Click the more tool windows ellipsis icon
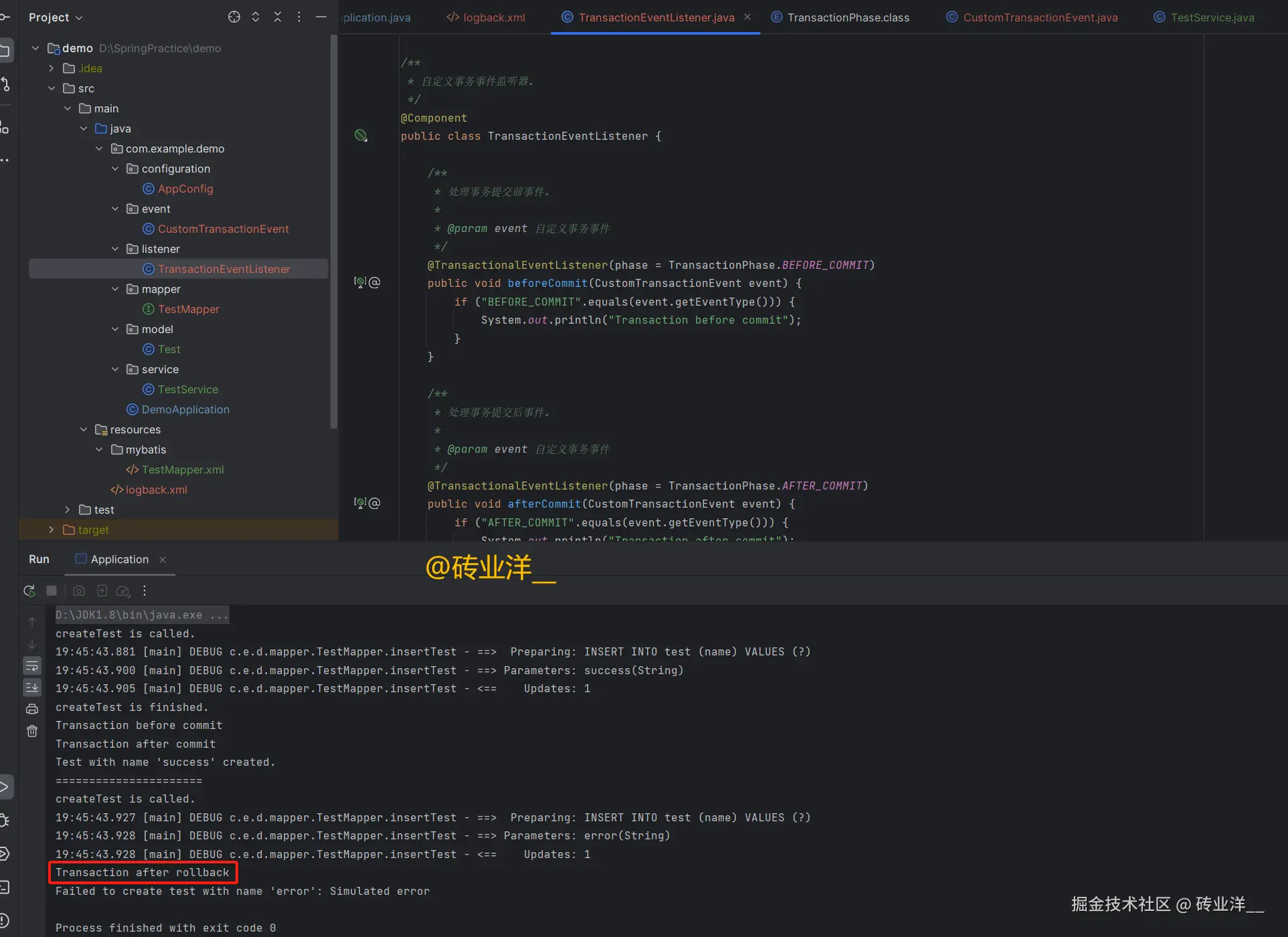The height and width of the screenshot is (937, 1288). (5, 161)
